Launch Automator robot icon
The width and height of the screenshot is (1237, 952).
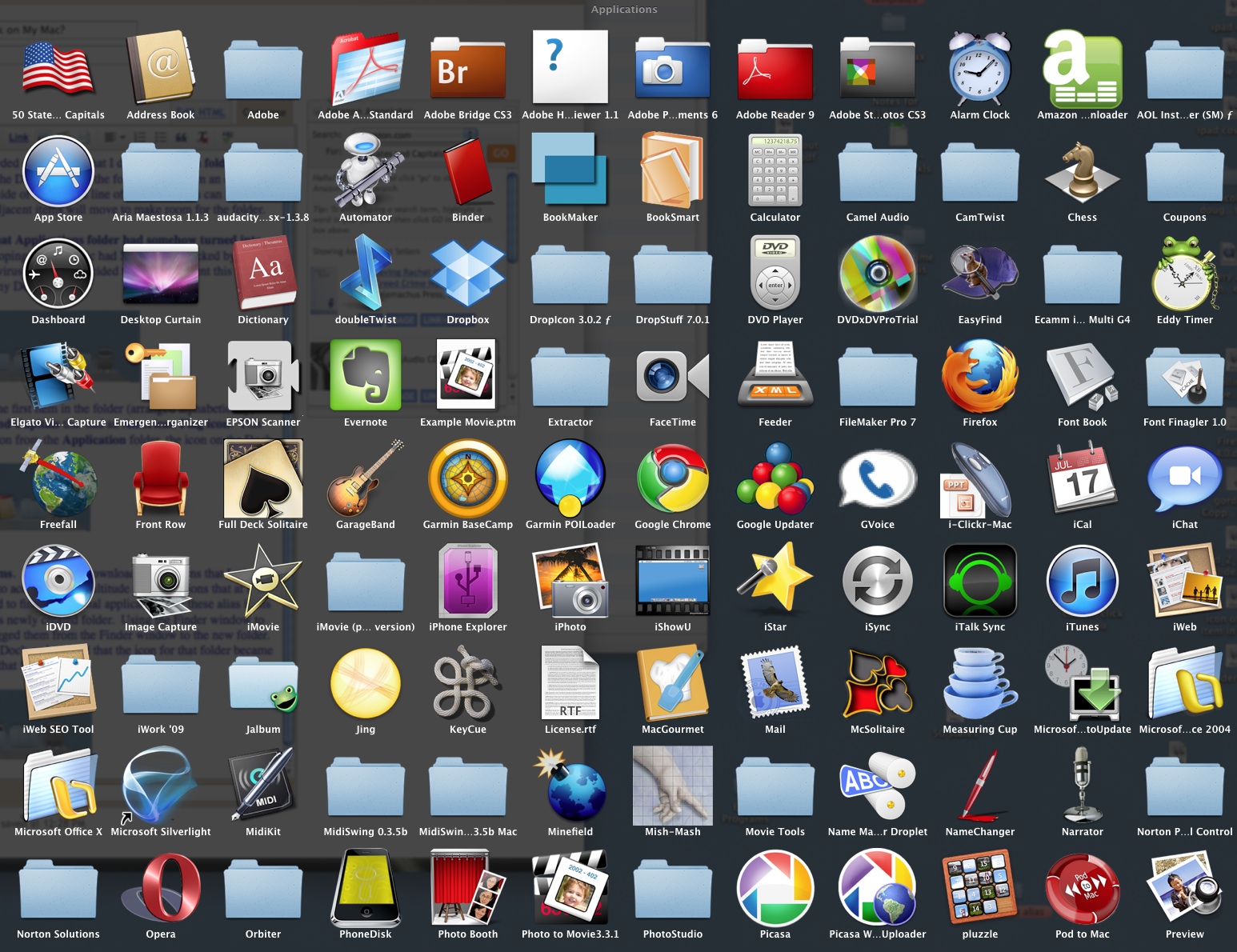[x=366, y=170]
